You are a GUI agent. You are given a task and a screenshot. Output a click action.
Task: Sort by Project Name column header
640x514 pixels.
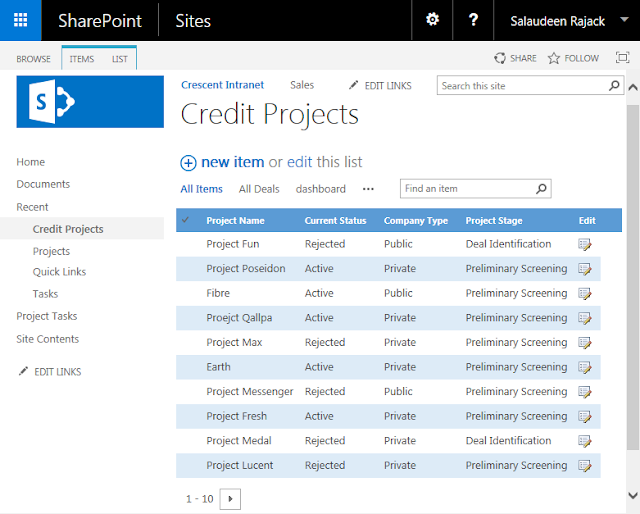(235, 220)
